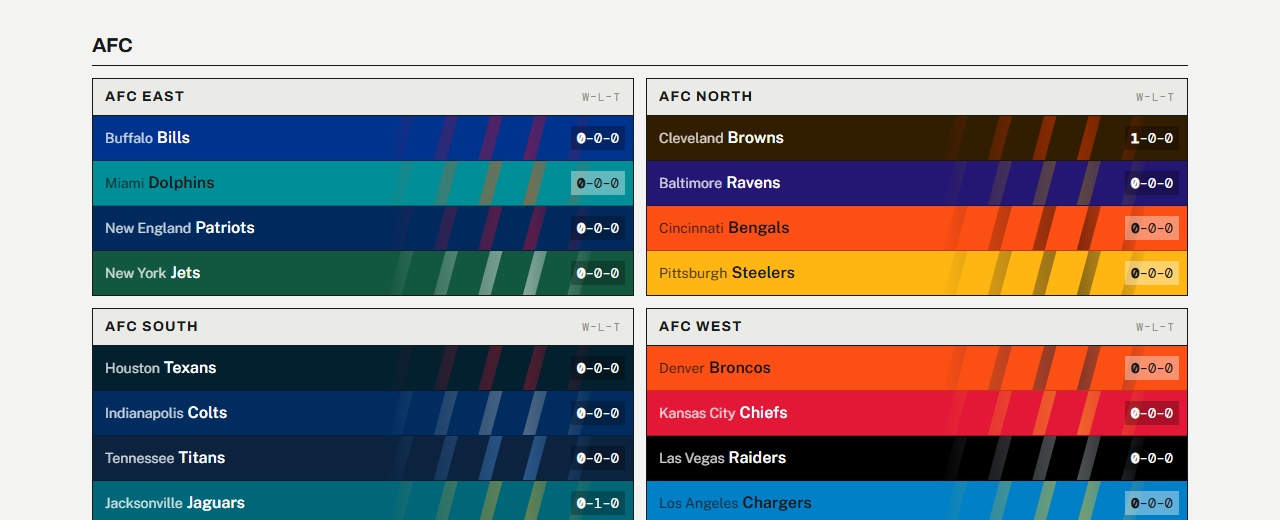The width and height of the screenshot is (1280, 520).
Task: Click the Bengals 0-0-0 record
Action: (1152, 228)
